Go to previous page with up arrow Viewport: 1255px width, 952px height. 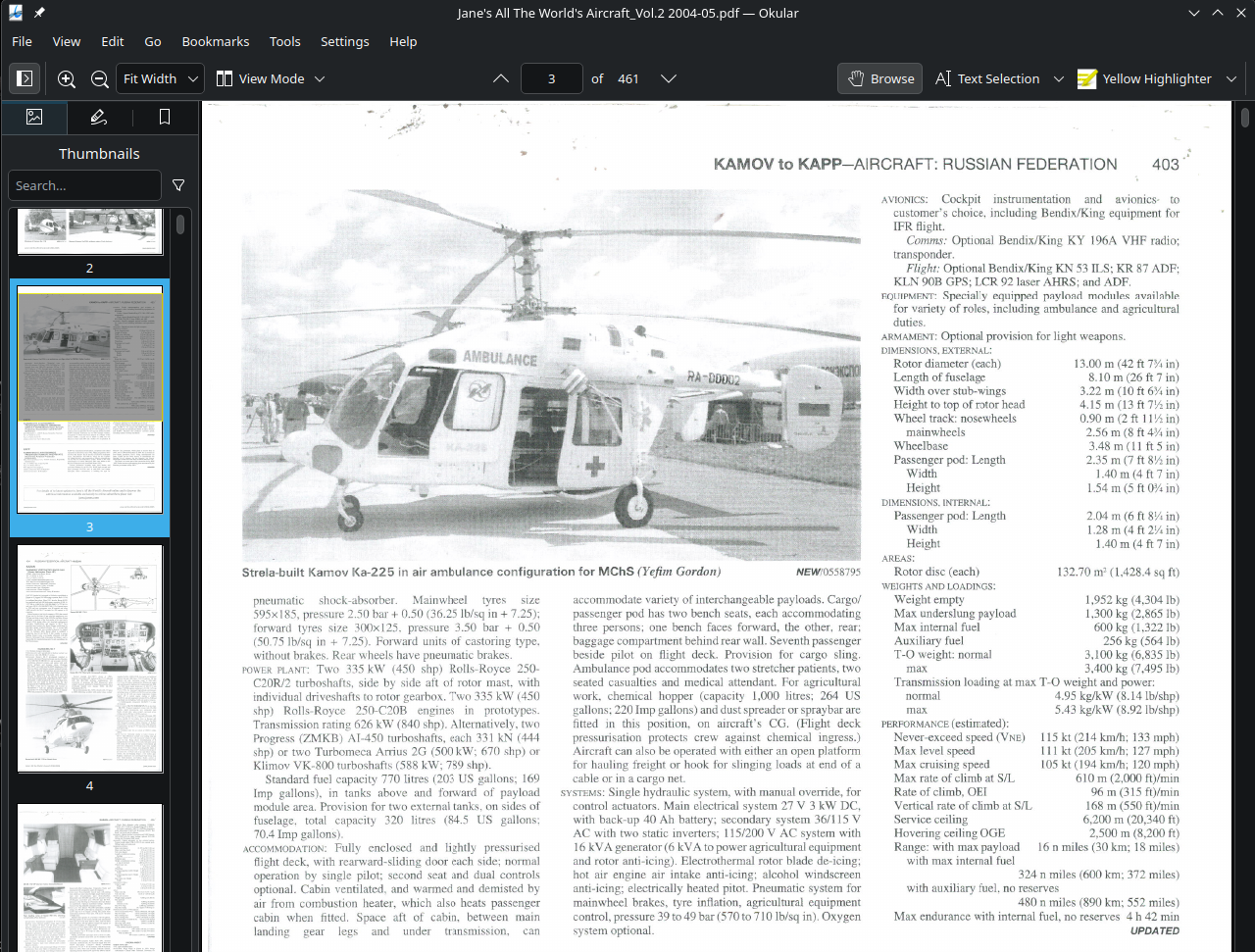[500, 78]
